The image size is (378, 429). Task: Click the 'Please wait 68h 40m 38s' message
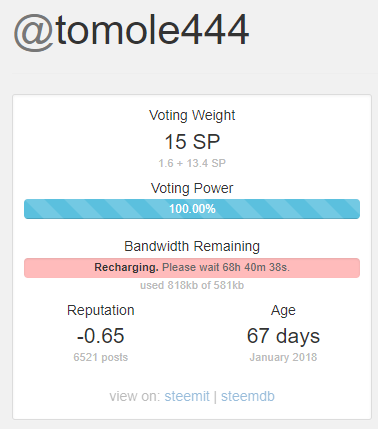pyautogui.click(x=226, y=267)
